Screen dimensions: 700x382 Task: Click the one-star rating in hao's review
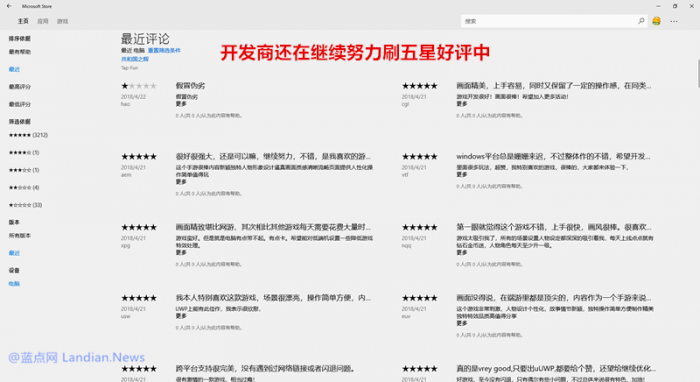[139, 86]
